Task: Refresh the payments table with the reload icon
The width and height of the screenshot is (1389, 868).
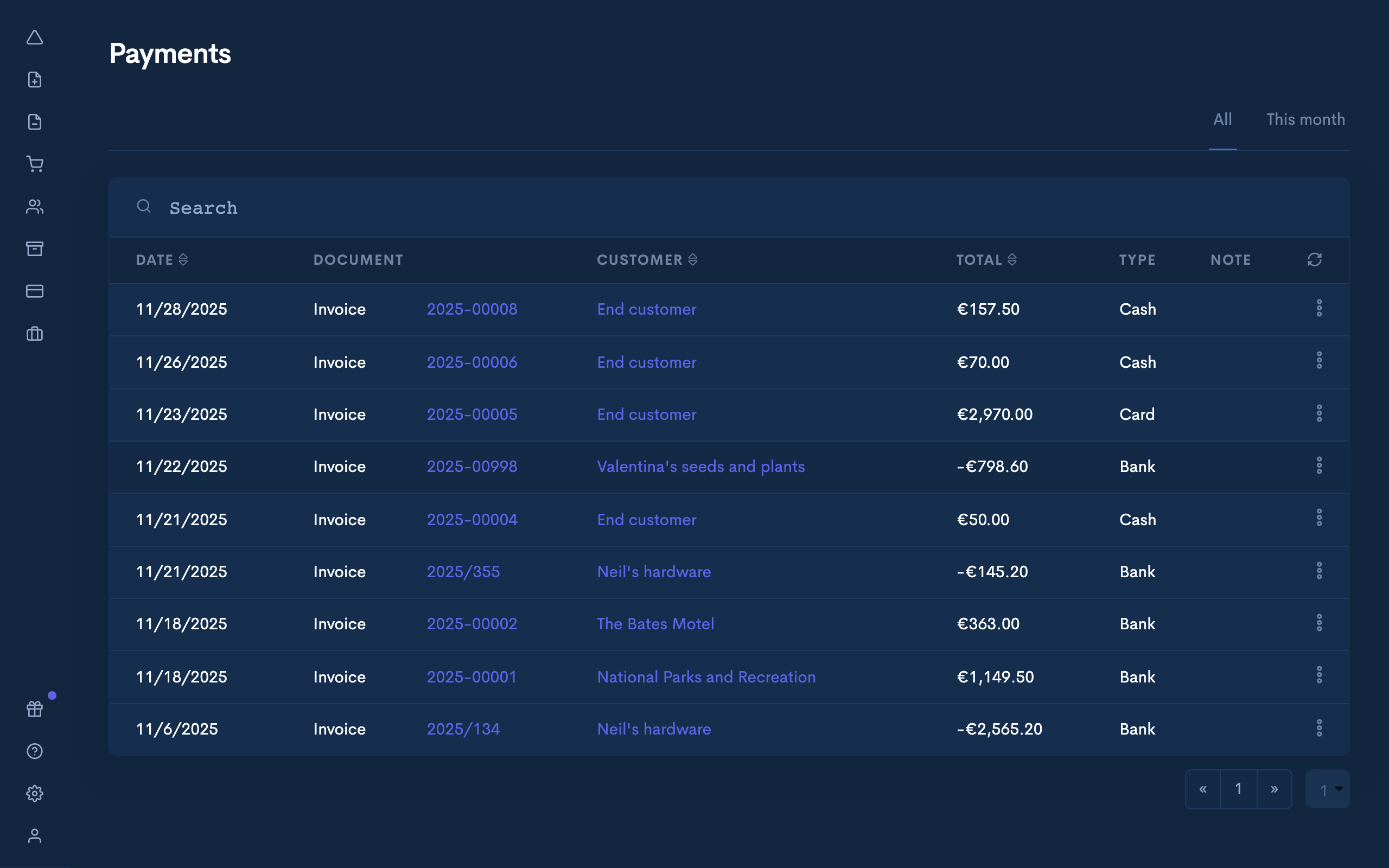Action: point(1315,259)
